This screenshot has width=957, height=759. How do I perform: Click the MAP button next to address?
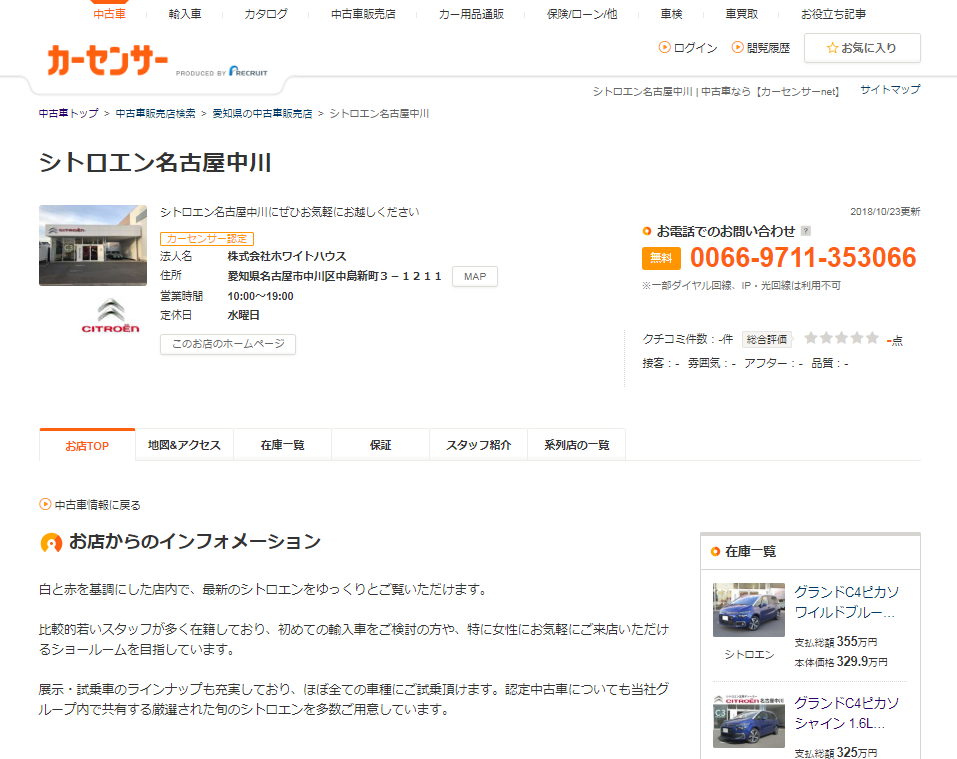click(x=475, y=276)
